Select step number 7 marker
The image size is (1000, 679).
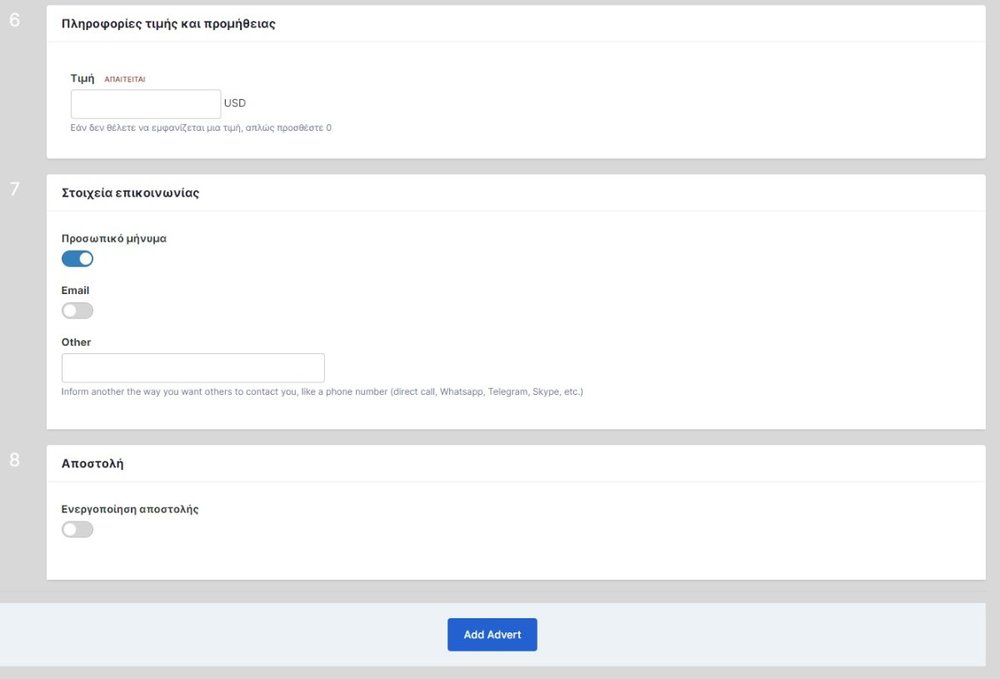point(14,190)
